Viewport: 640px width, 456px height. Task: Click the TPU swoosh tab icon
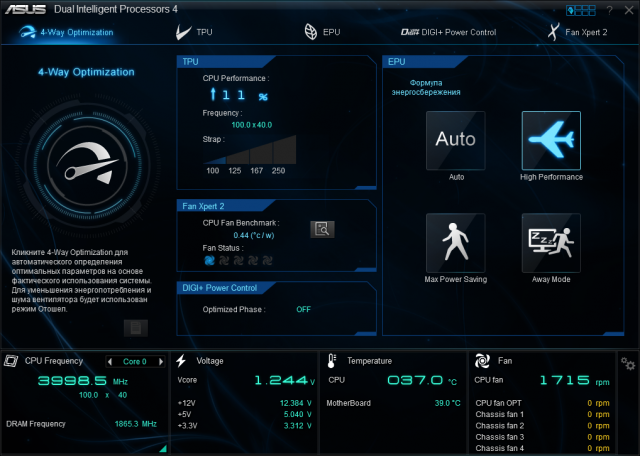pyautogui.click(x=183, y=32)
